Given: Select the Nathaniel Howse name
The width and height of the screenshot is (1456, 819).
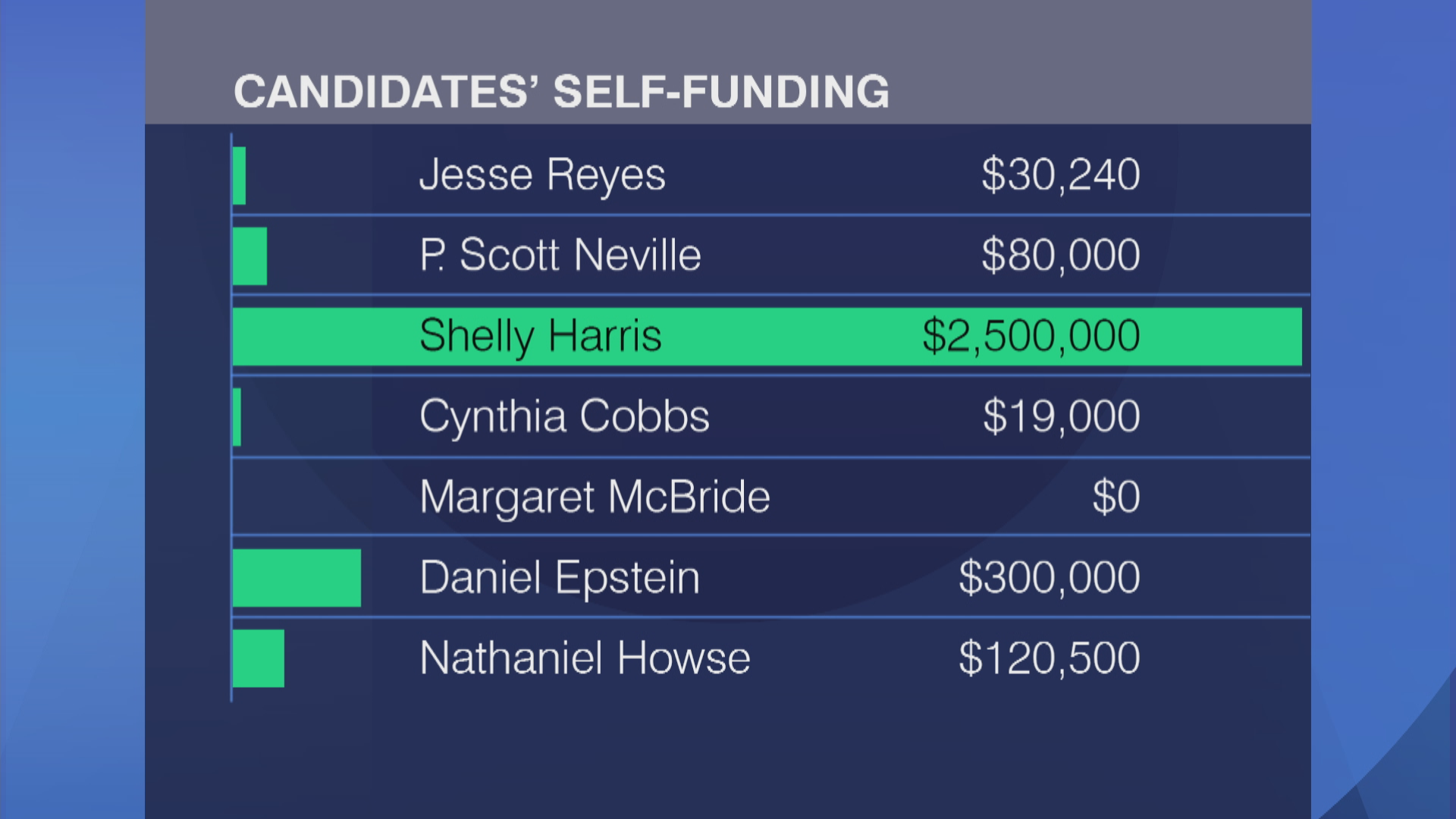Looking at the screenshot, I should [585, 658].
